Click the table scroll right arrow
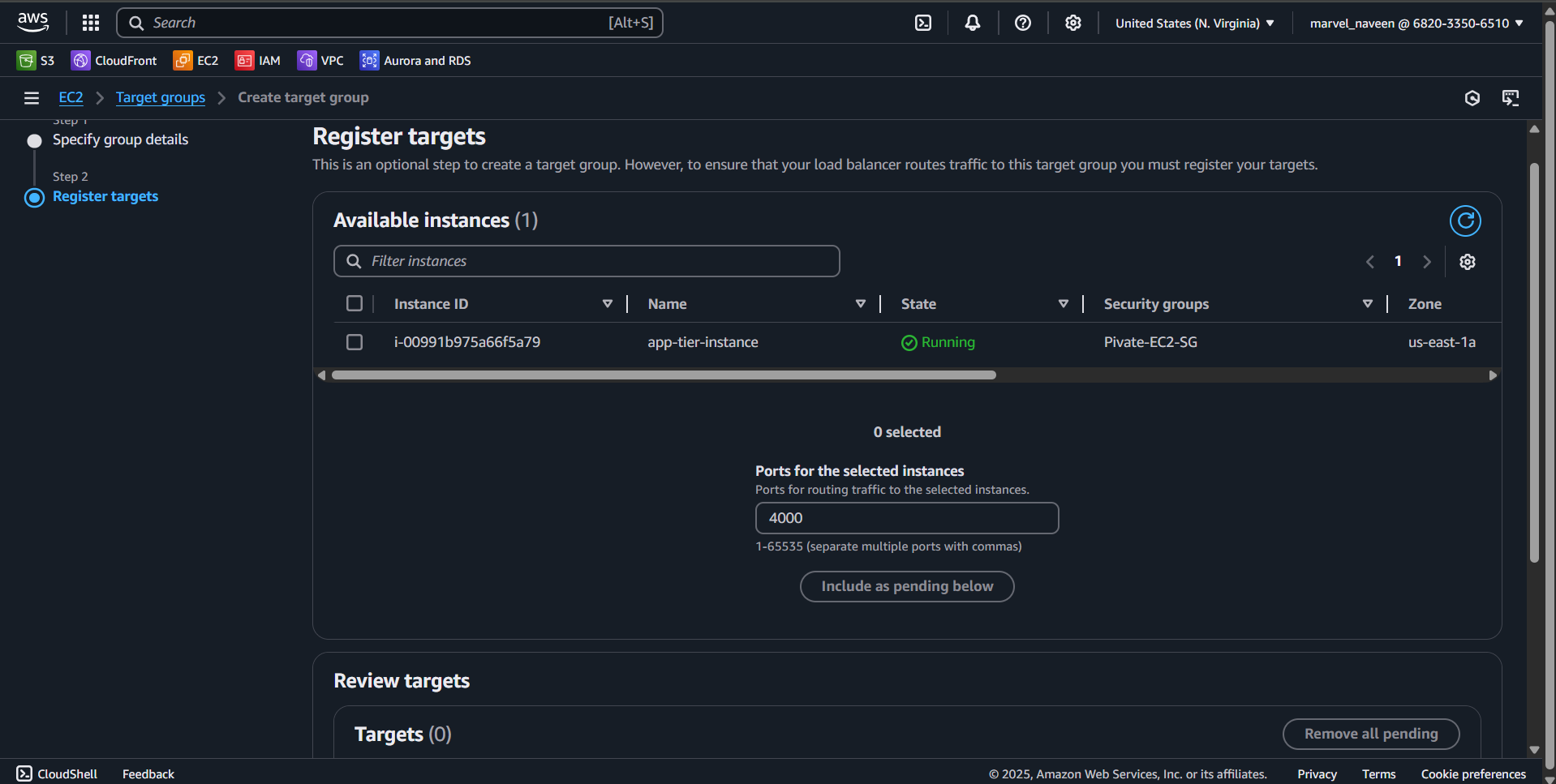 pos(1493,375)
